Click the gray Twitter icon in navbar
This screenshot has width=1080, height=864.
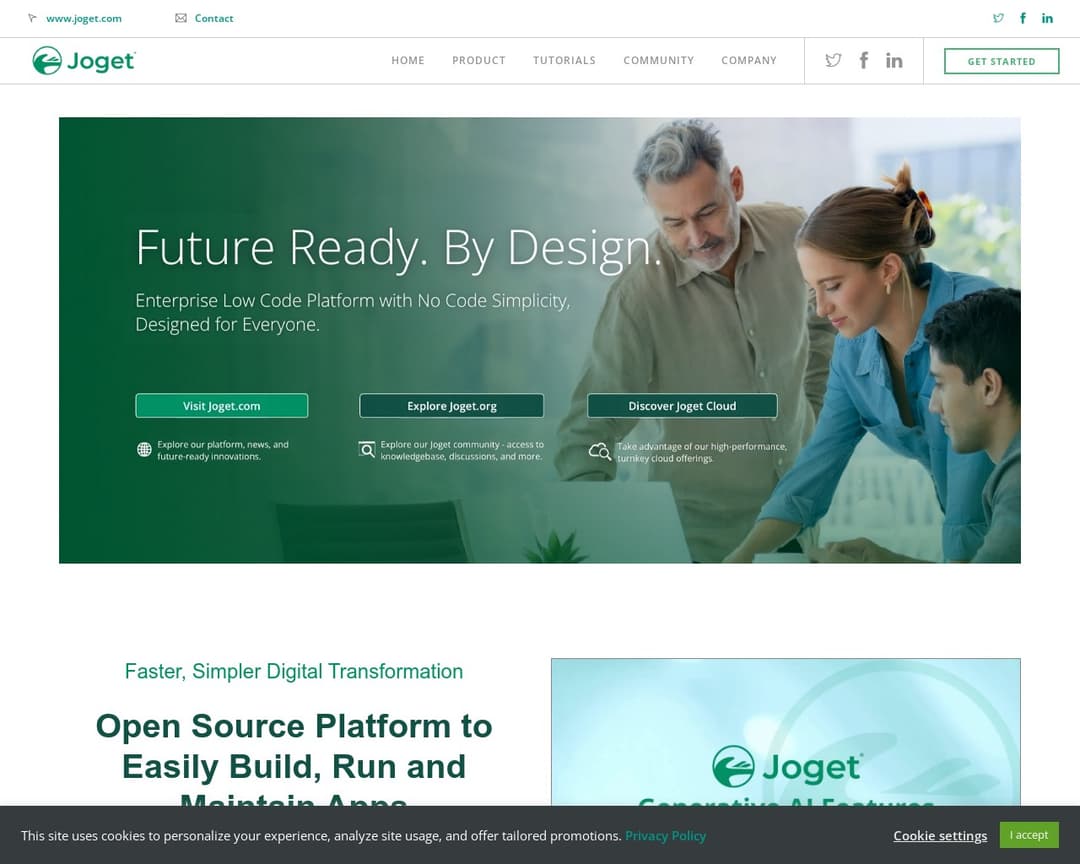[x=833, y=61]
